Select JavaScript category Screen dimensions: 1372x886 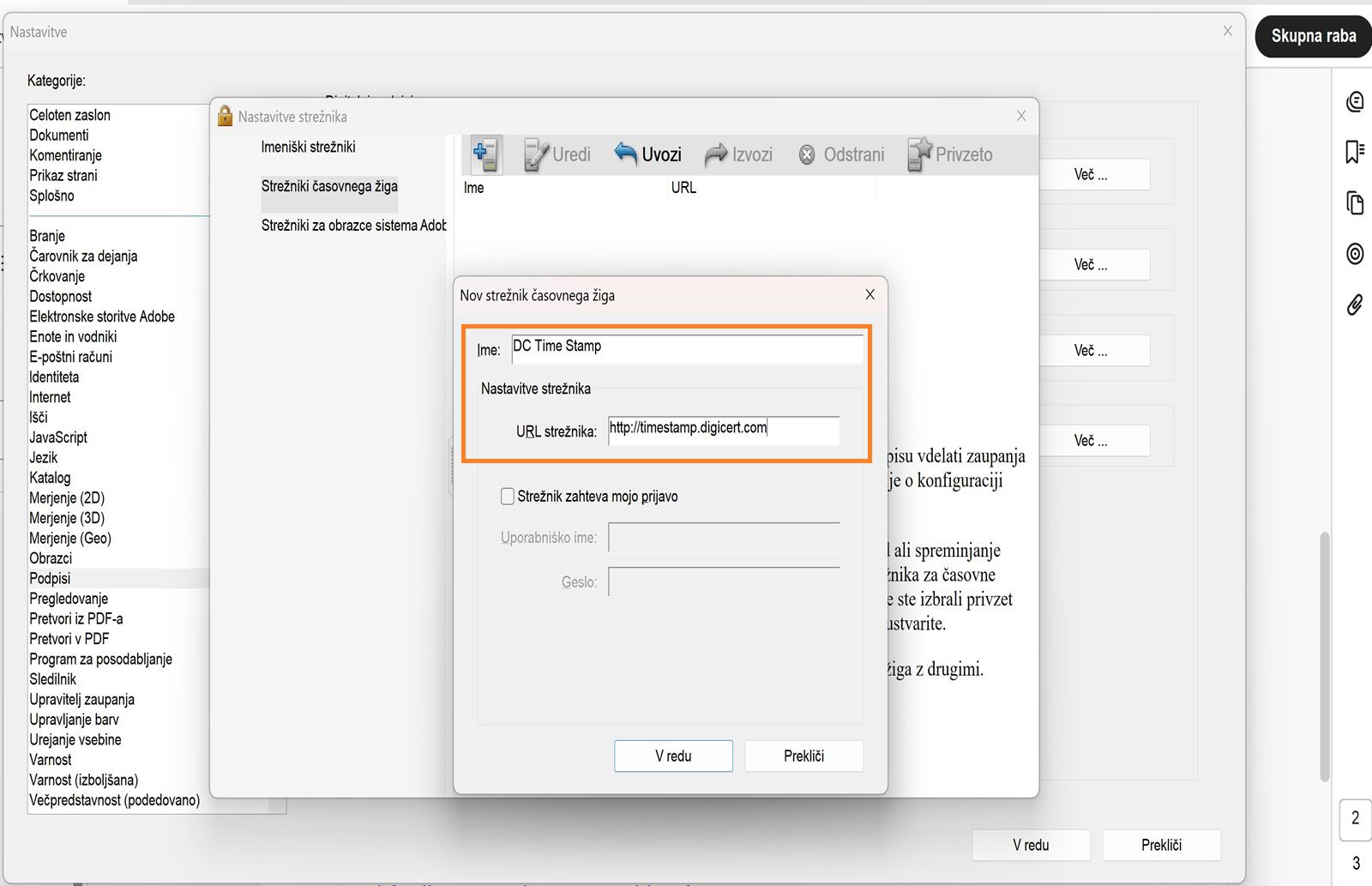[58, 437]
